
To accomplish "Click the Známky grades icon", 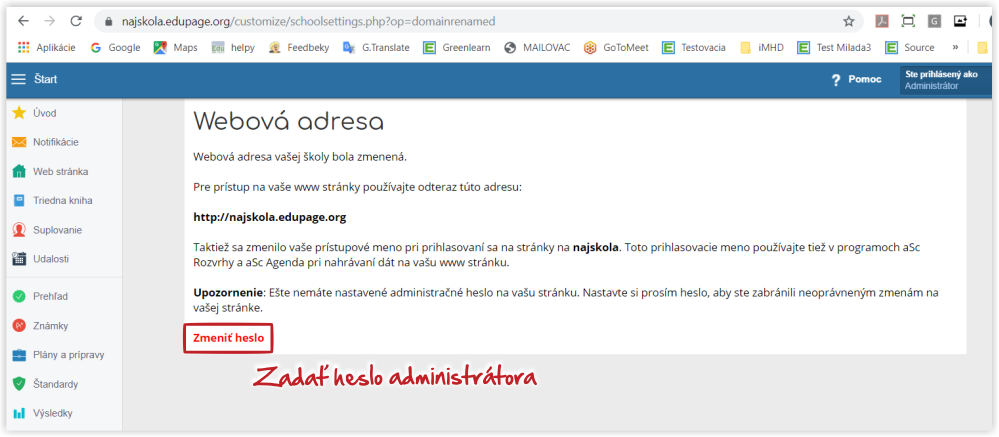I will pyautogui.click(x=18, y=325).
